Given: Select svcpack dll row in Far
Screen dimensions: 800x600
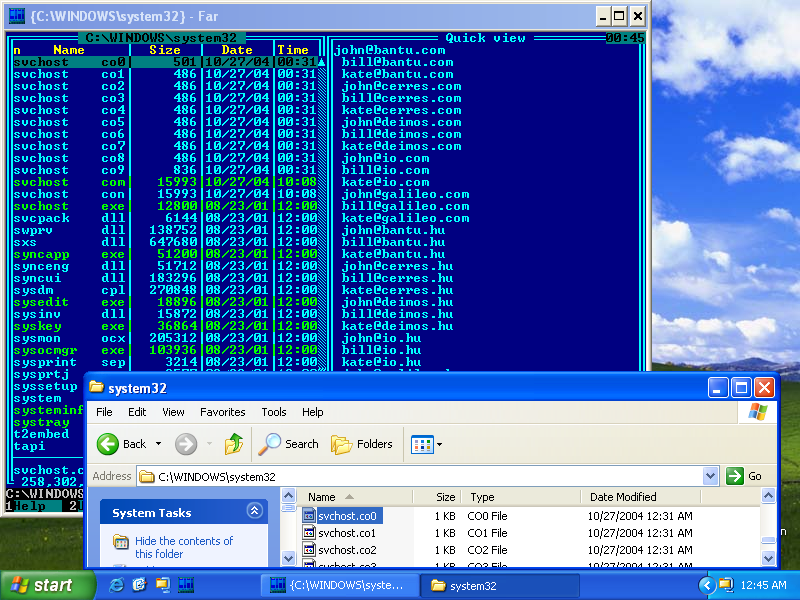Looking at the screenshot, I should (165, 218).
